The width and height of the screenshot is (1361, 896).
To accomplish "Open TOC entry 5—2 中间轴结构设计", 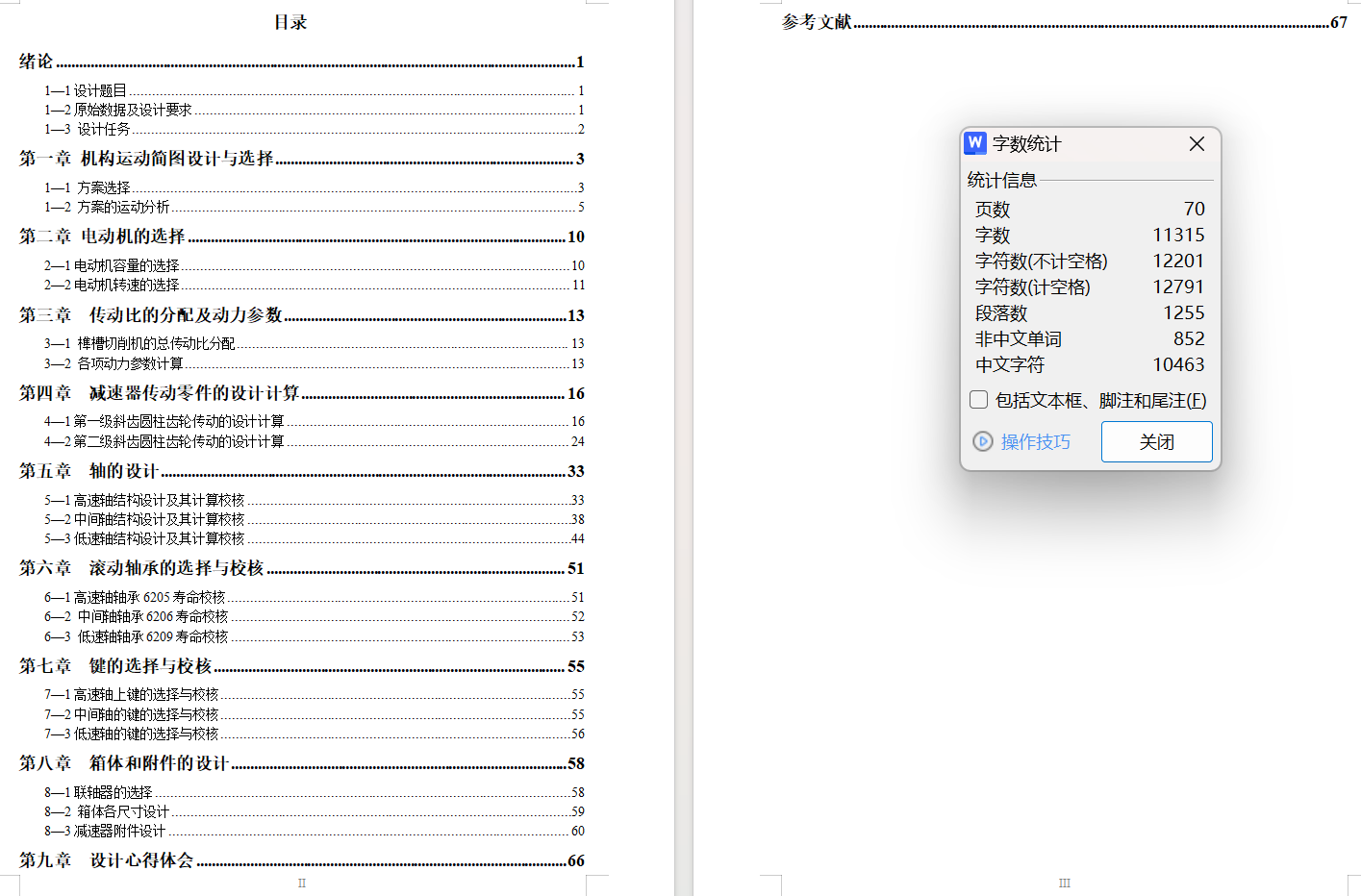I will [x=314, y=519].
